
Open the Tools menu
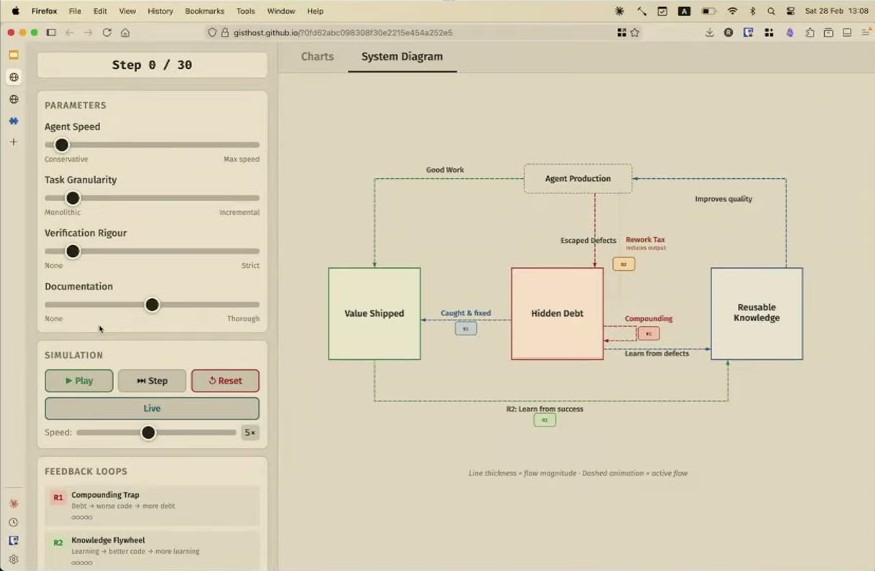[x=246, y=11]
